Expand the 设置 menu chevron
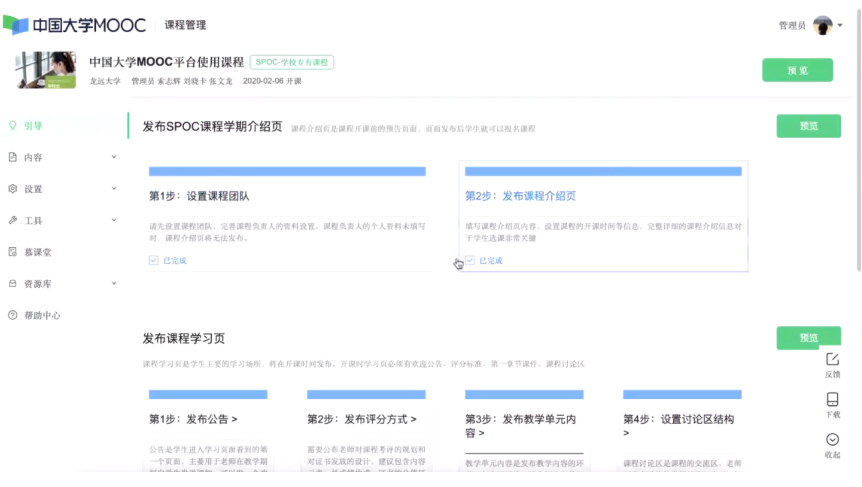862x487 pixels. click(x=114, y=189)
